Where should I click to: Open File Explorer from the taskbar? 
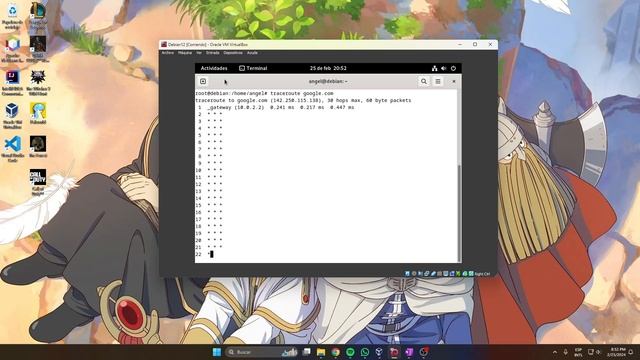[321, 352]
